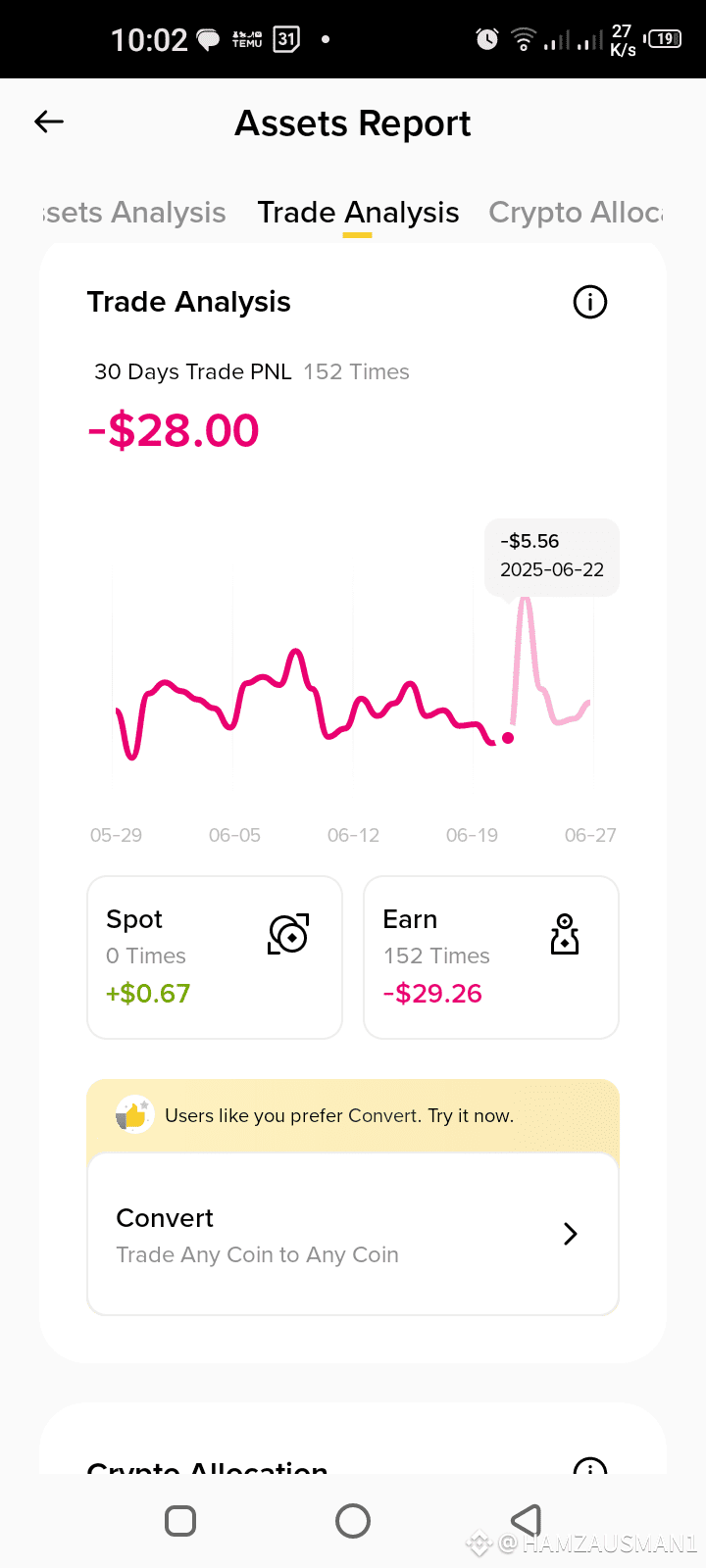Expand the Convert chevron arrow
706x1568 pixels.
pos(571,1234)
